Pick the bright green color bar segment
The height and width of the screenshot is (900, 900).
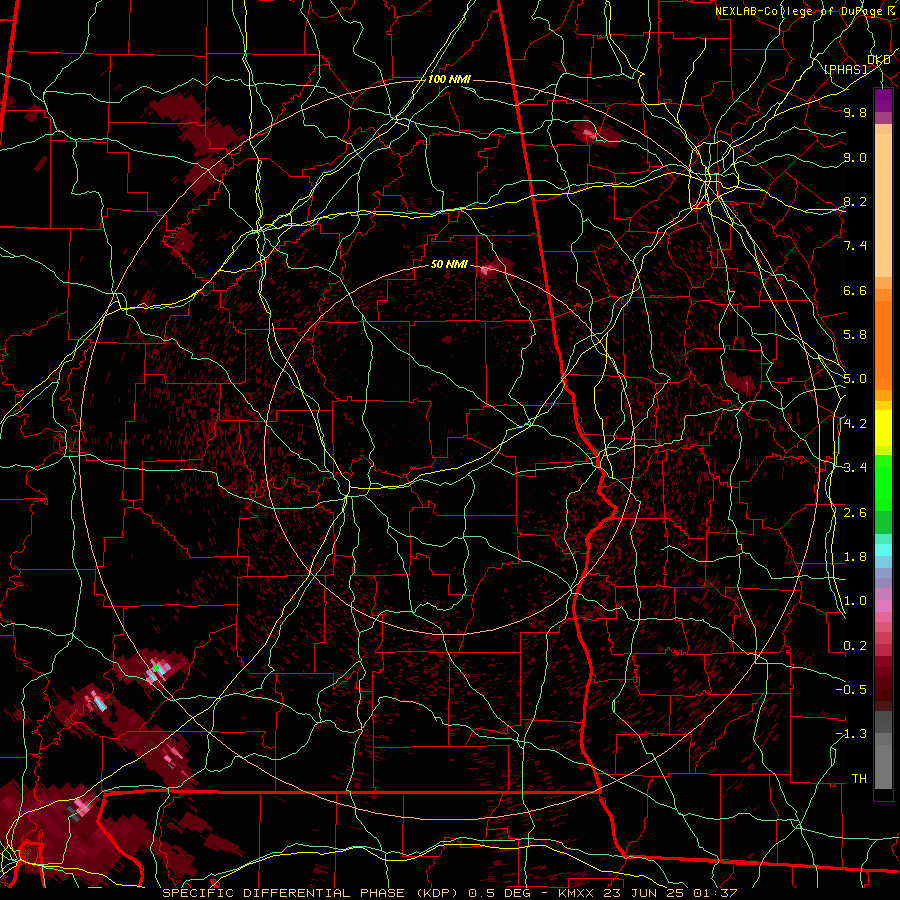(883, 482)
